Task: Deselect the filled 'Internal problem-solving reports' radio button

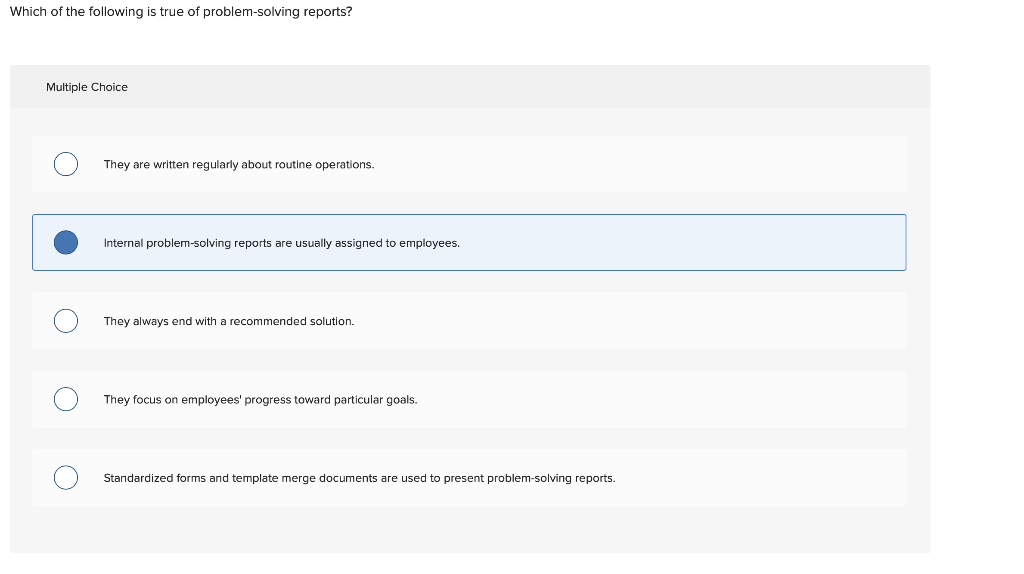Action: (x=66, y=243)
